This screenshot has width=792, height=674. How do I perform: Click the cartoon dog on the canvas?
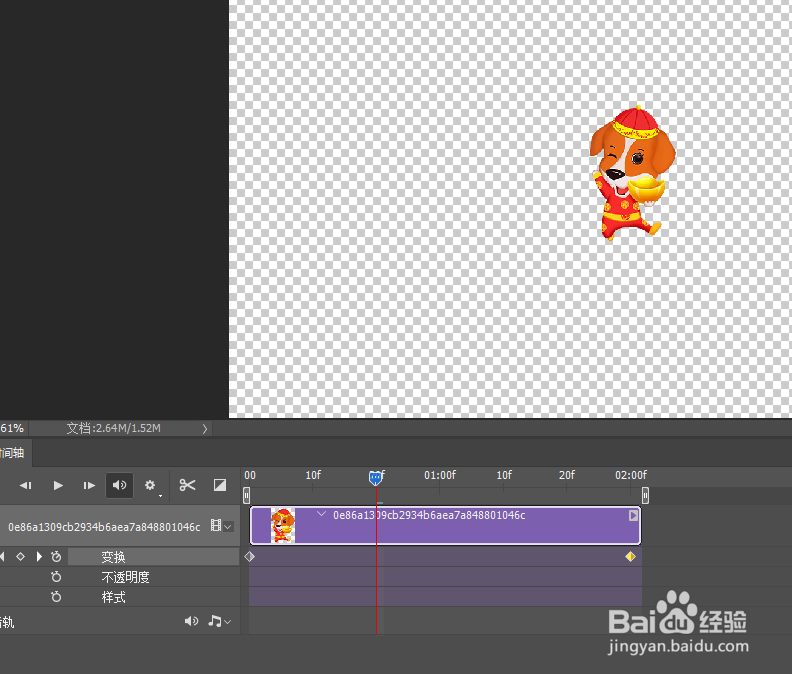coord(632,173)
